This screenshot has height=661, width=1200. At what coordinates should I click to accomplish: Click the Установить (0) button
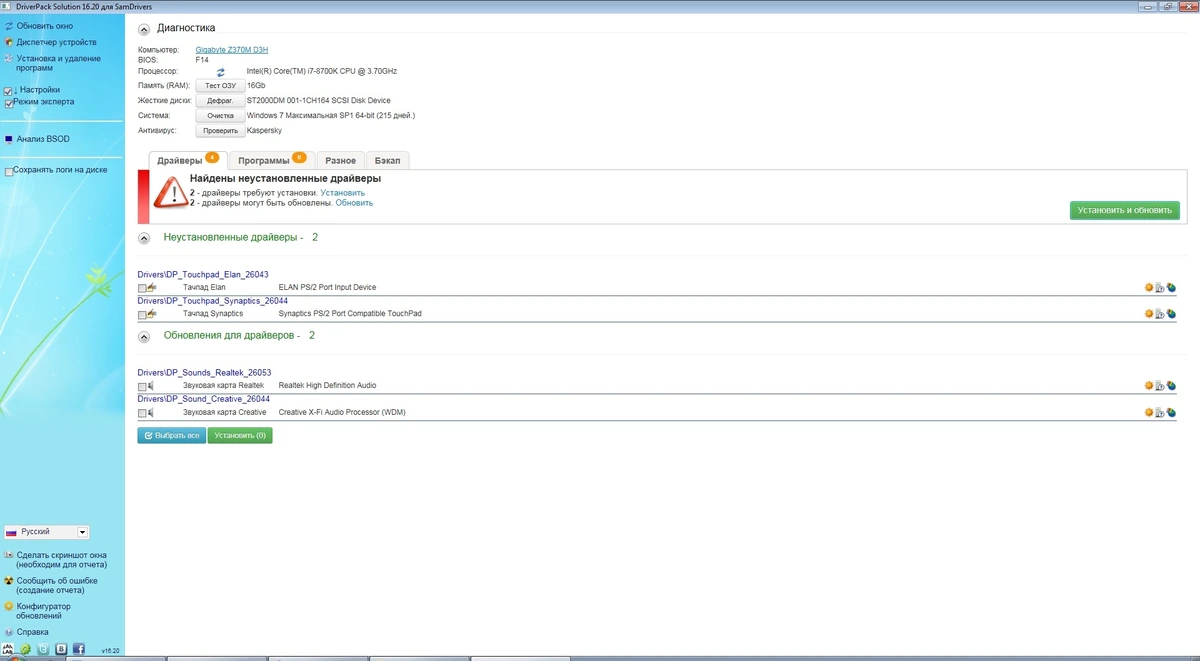240,436
